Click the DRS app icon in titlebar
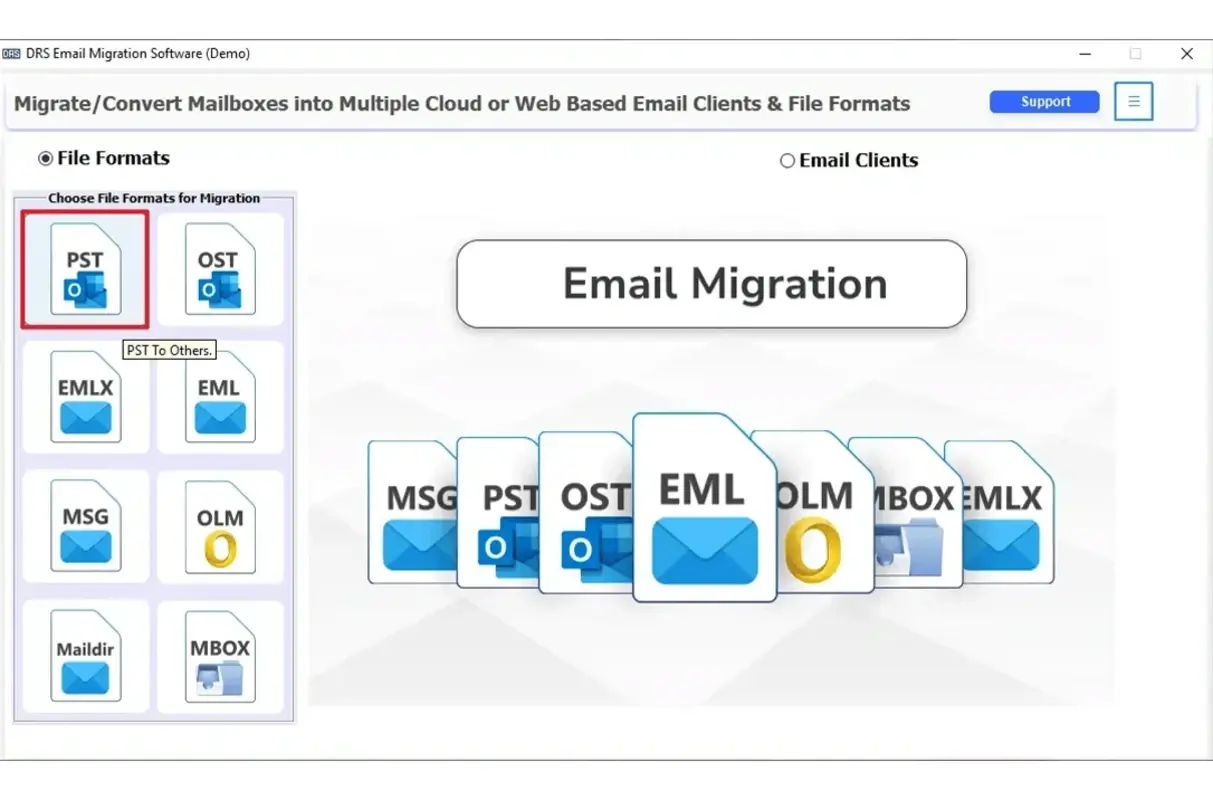 click(x=14, y=53)
